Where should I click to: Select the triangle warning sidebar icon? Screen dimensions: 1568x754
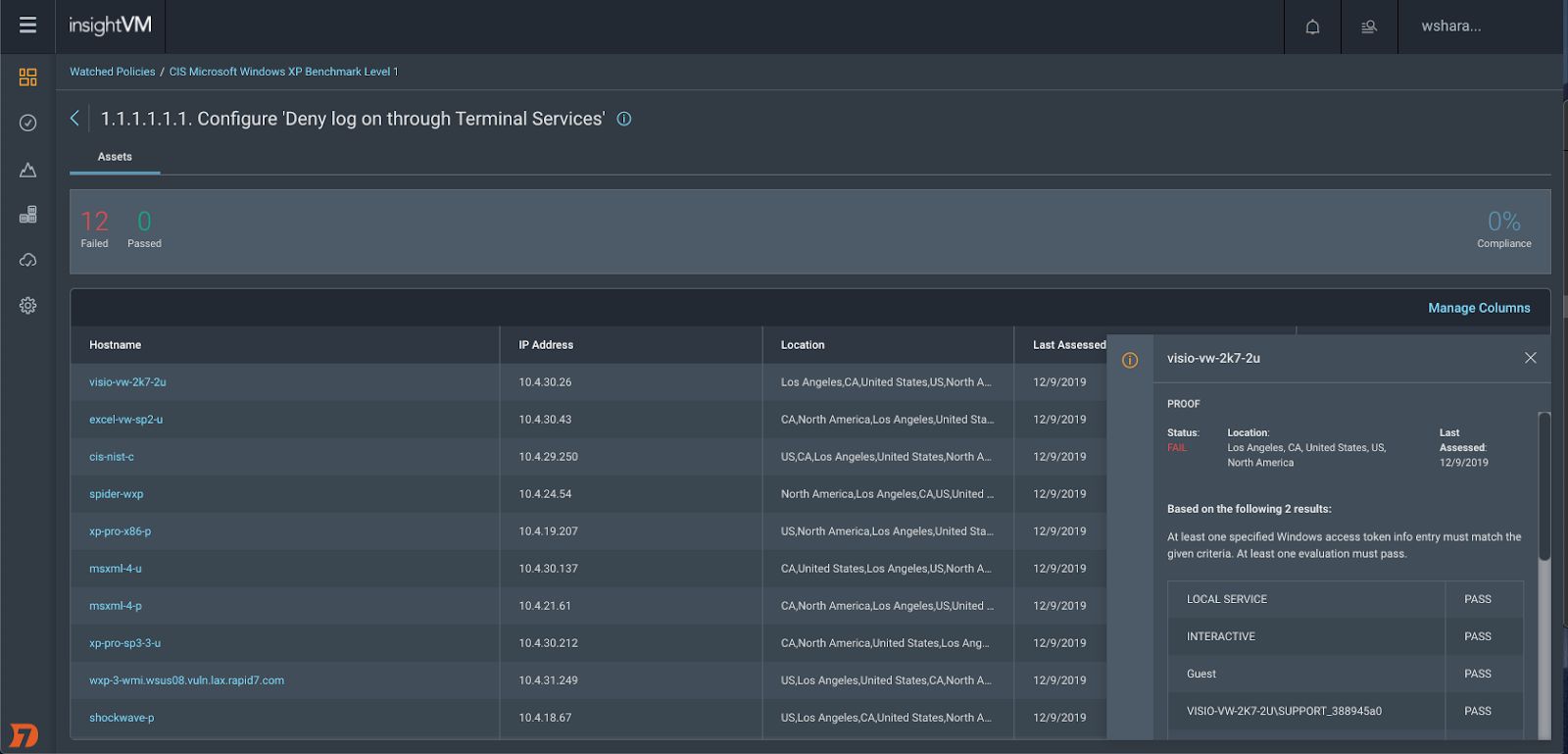27,170
